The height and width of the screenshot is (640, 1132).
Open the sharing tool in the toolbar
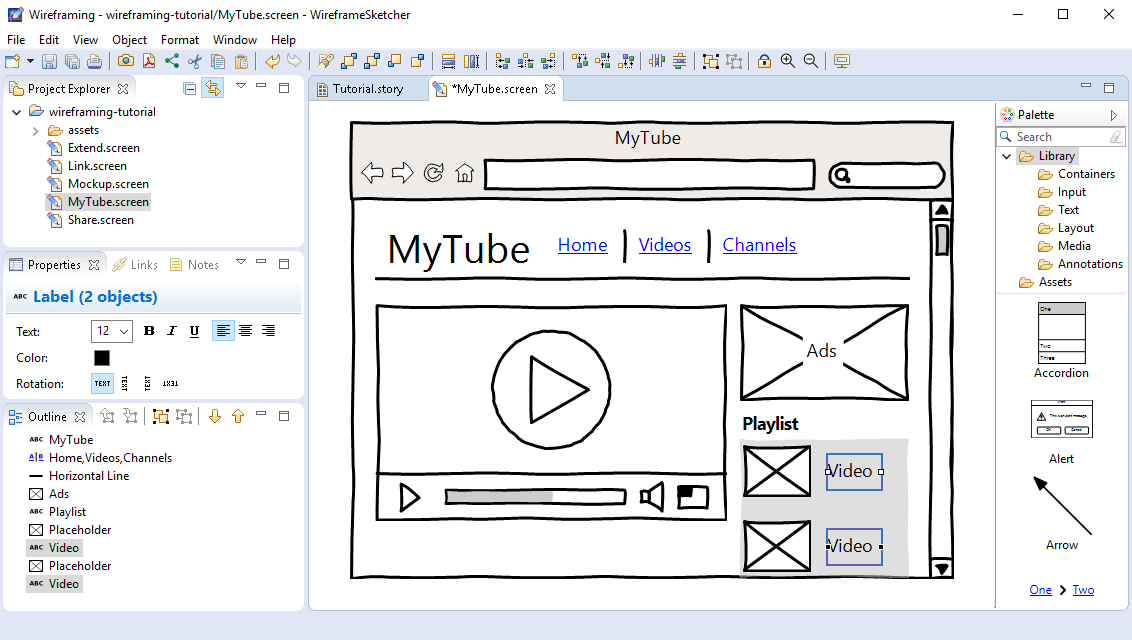point(171,60)
